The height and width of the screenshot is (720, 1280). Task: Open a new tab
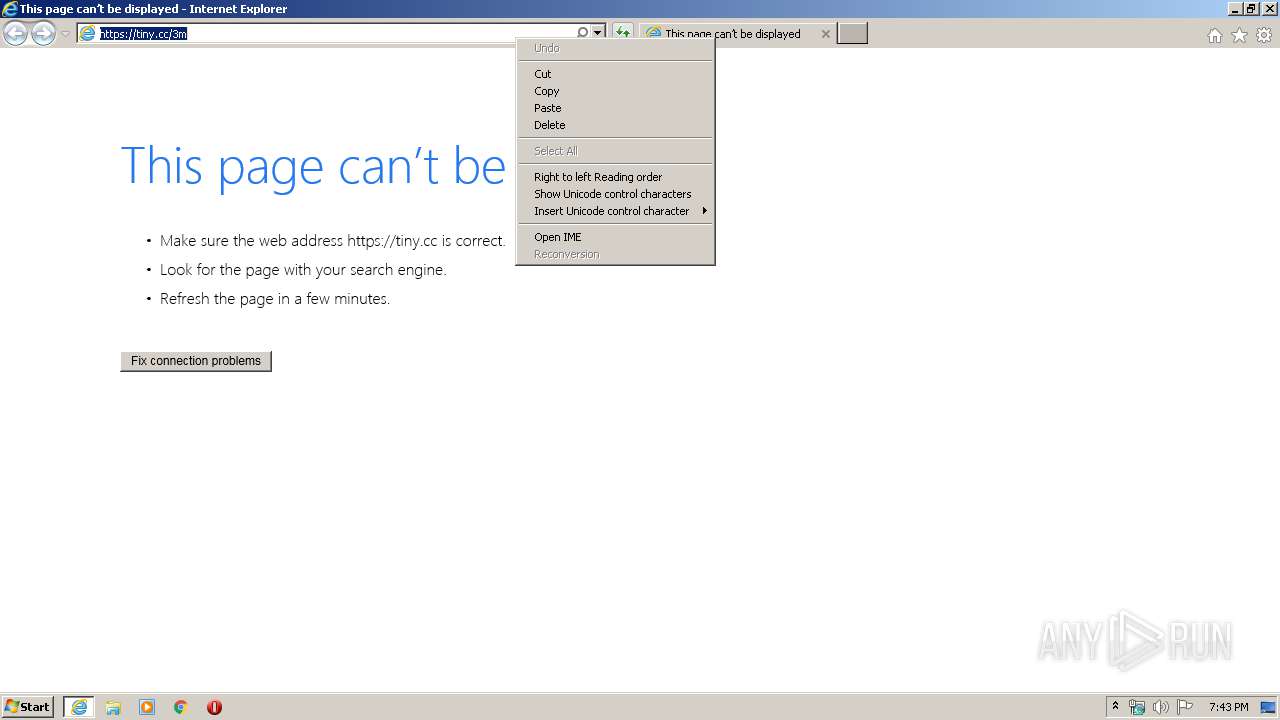852,33
